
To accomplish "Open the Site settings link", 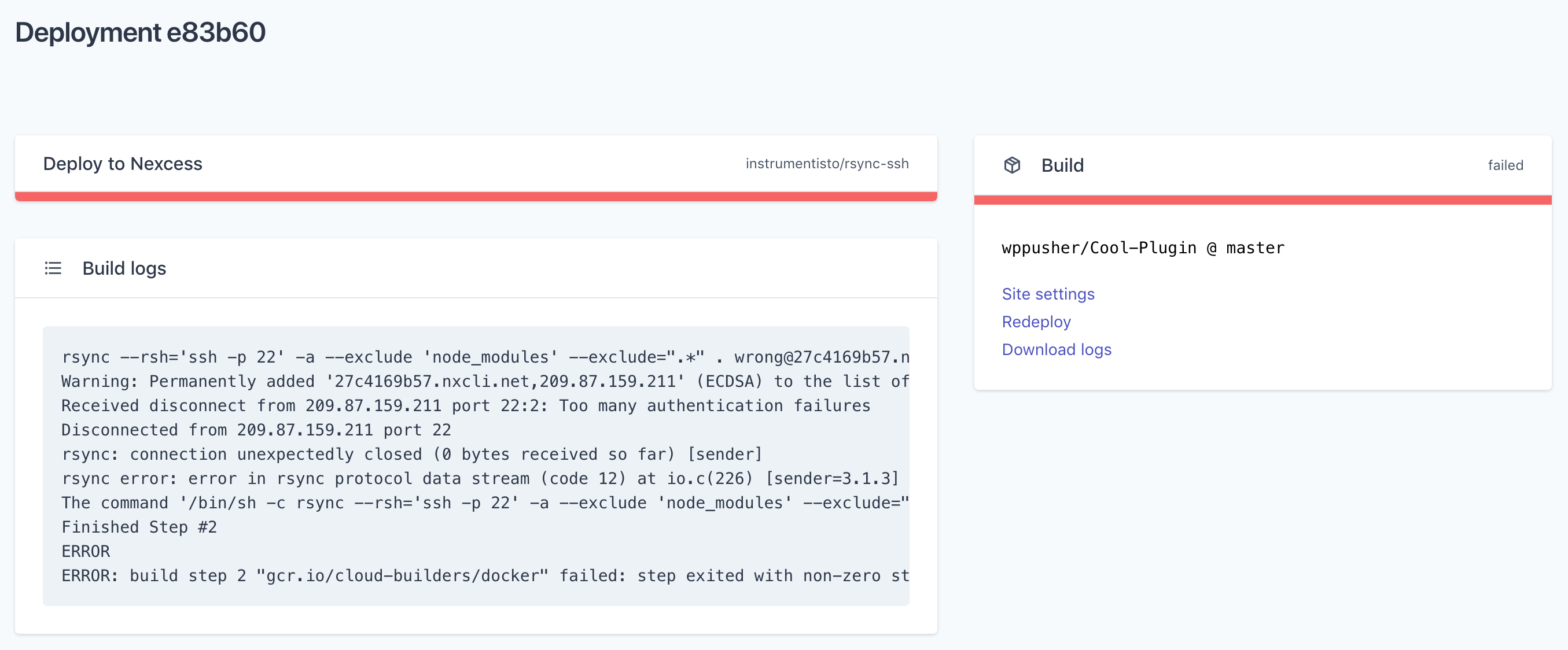I will point(1048,294).
